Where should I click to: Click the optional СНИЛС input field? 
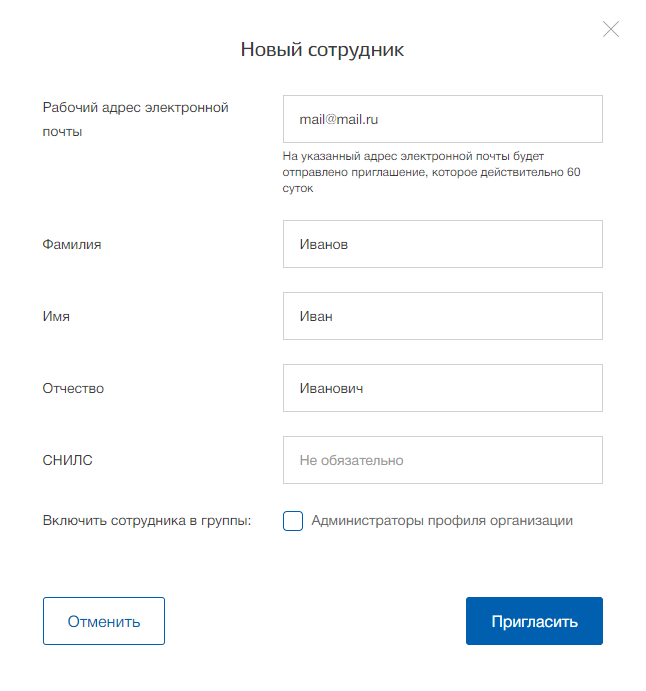tap(442, 460)
